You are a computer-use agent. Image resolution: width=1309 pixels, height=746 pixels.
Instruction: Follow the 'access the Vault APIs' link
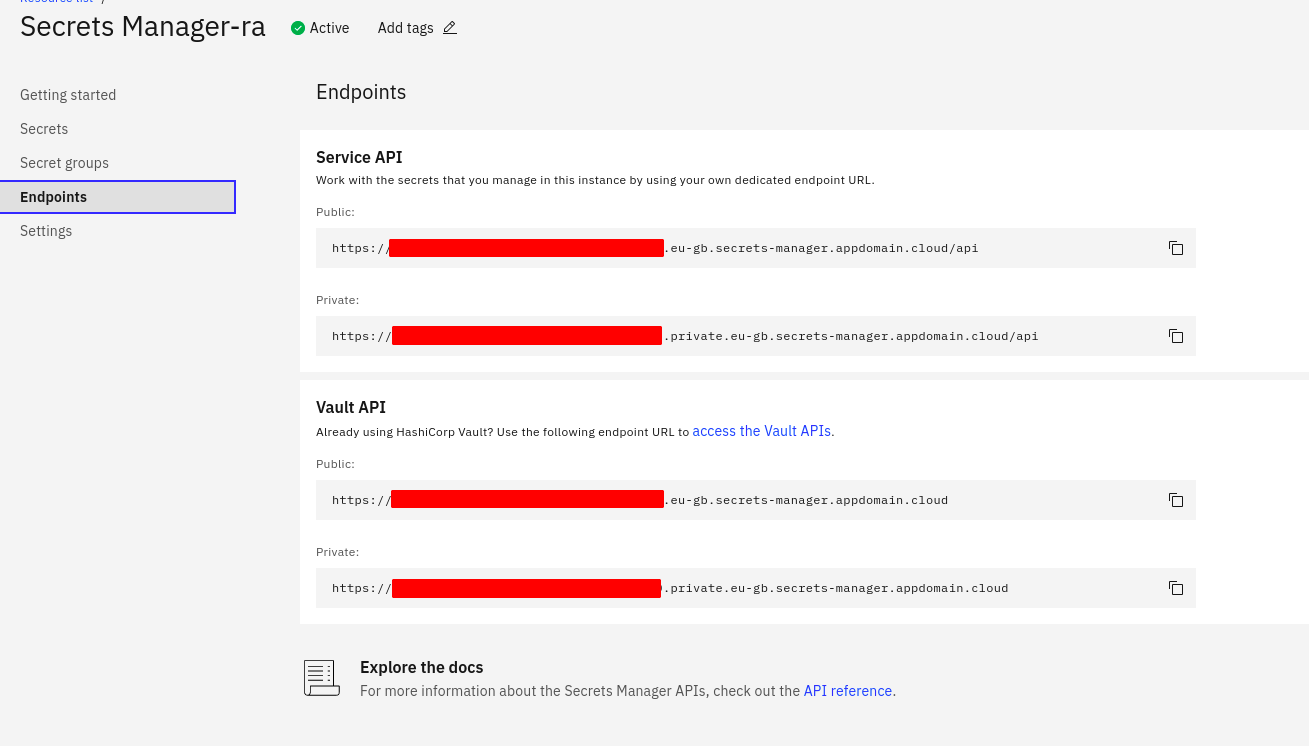click(762, 431)
